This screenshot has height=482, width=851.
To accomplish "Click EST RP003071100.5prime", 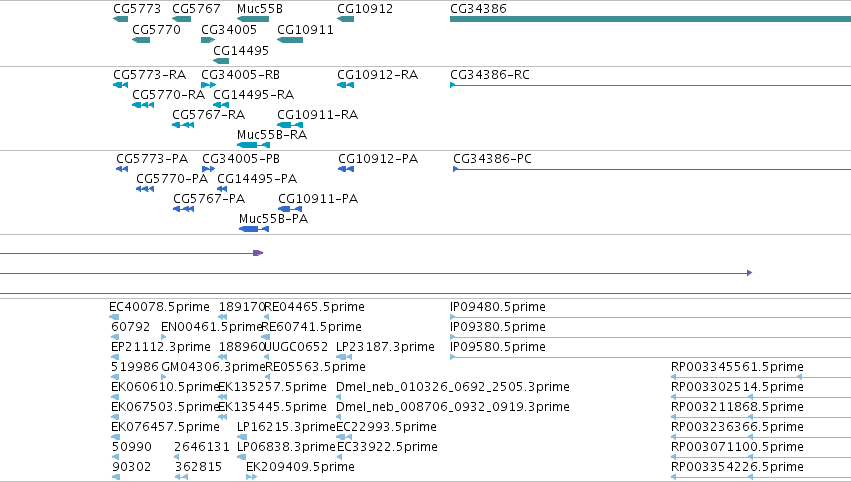I will [737, 447].
